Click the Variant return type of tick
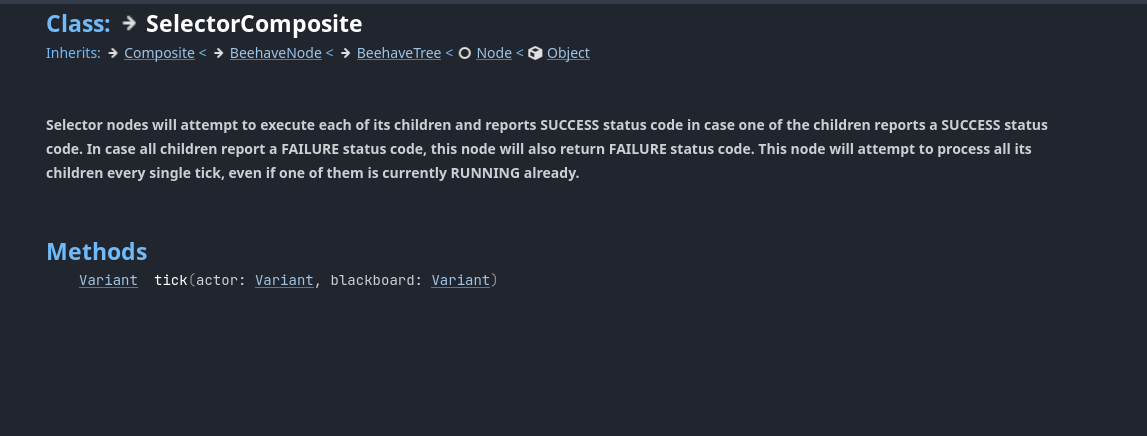Viewport: 1147px width, 436px height. coord(108,280)
